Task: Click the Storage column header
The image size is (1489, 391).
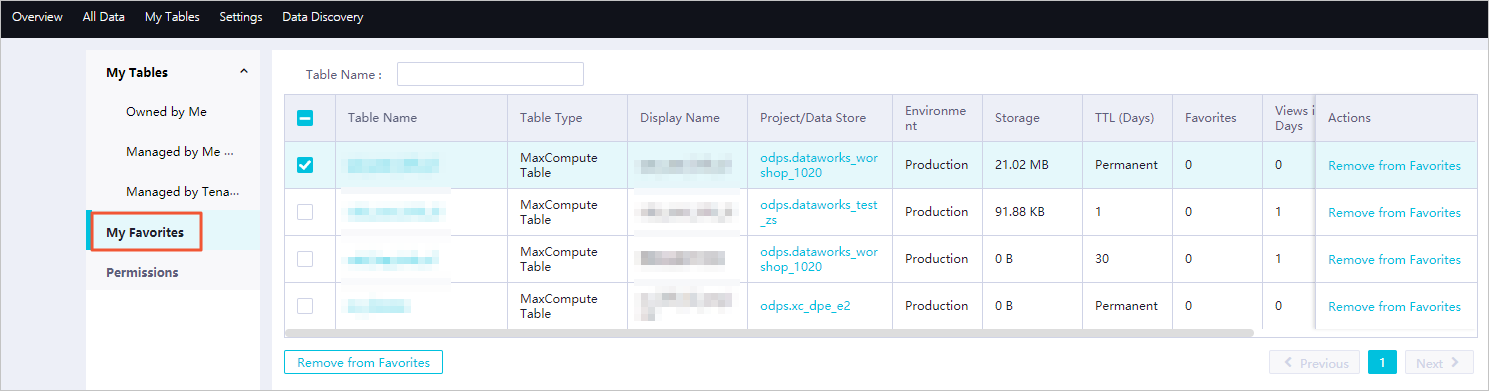Action: click(x=1017, y=118)
